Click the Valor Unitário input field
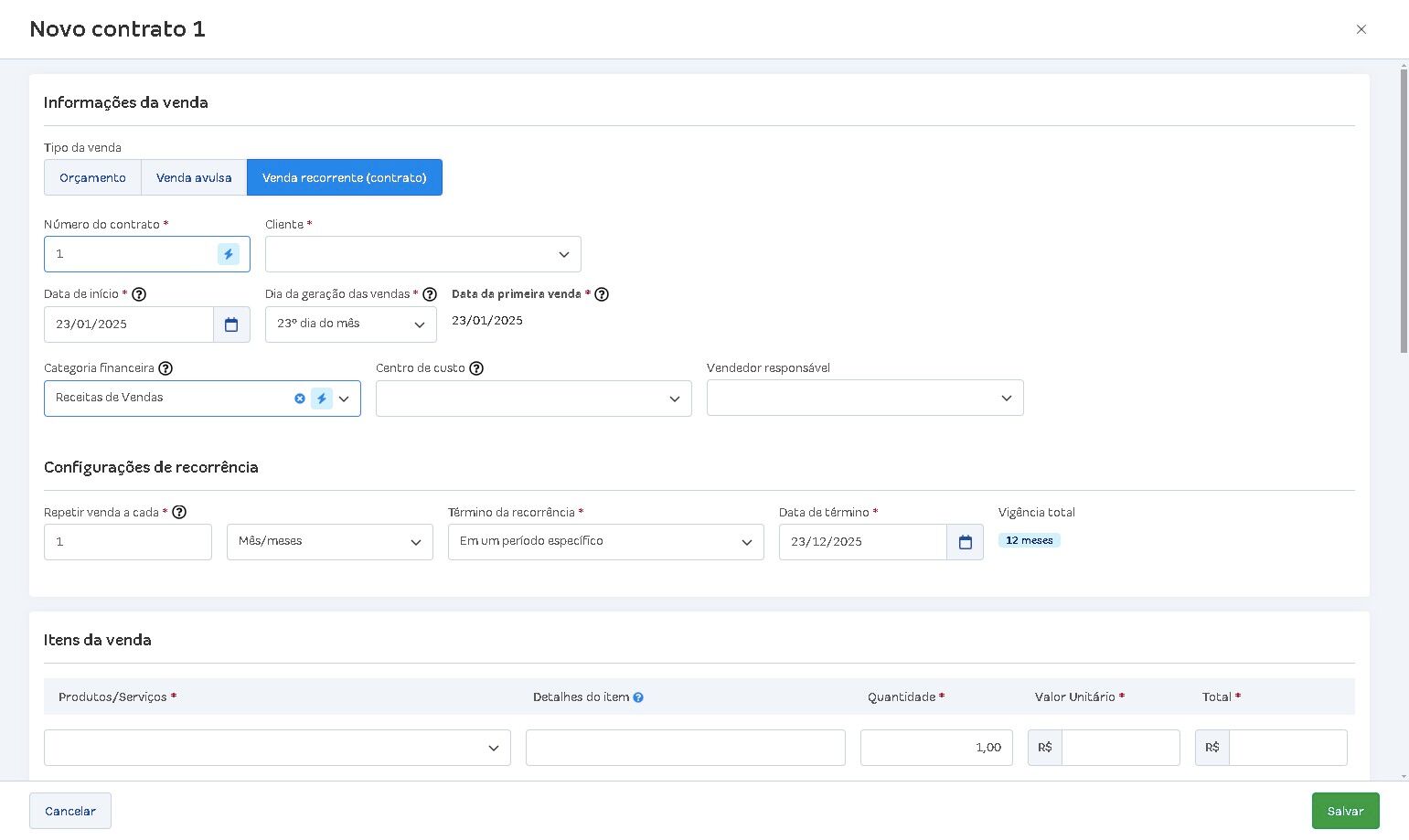The height and width of the screenshot is (840, 1409). (1120, 748)
